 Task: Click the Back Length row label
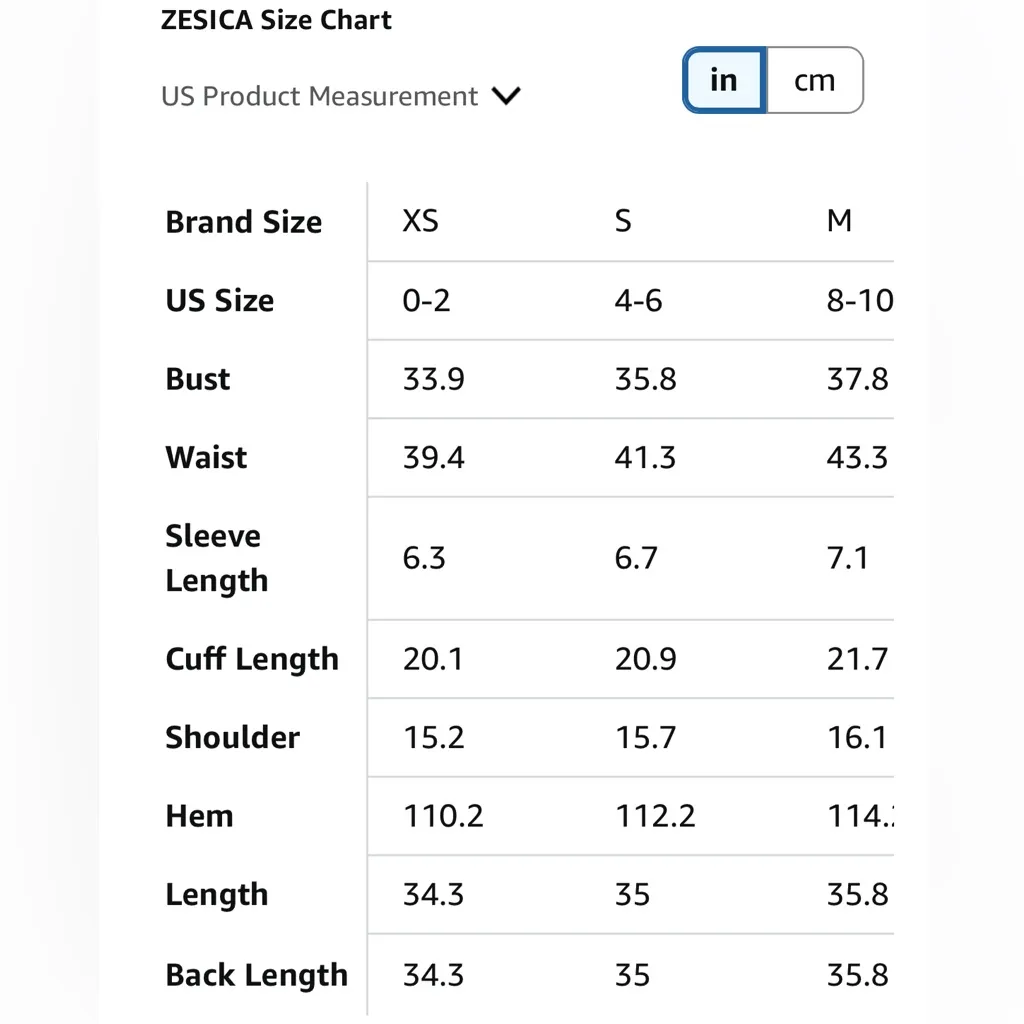(257, 975)
